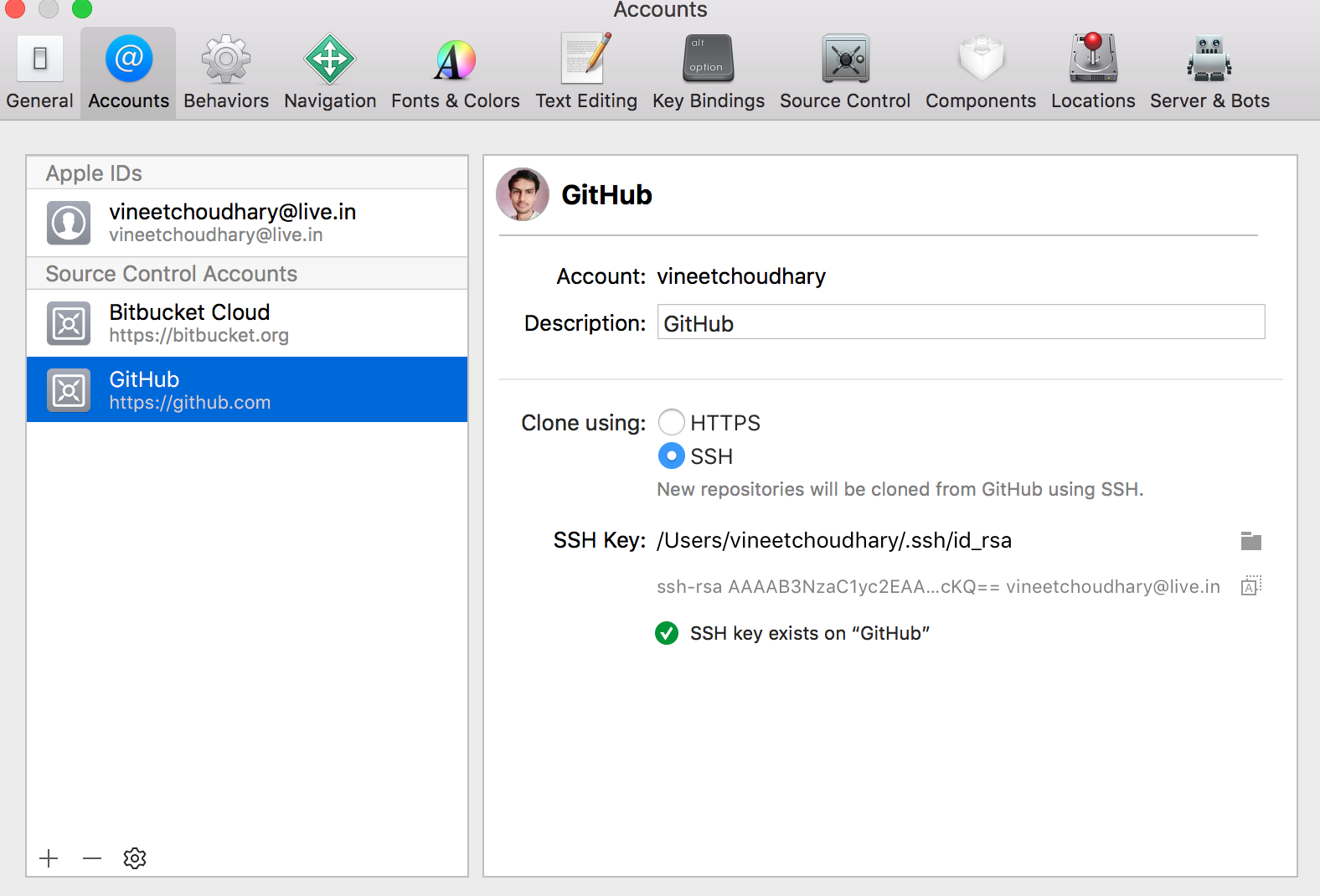Screen dimensions: 1320x896
Task: Open the General preferences pane
Action: click(x=39, y=74)
